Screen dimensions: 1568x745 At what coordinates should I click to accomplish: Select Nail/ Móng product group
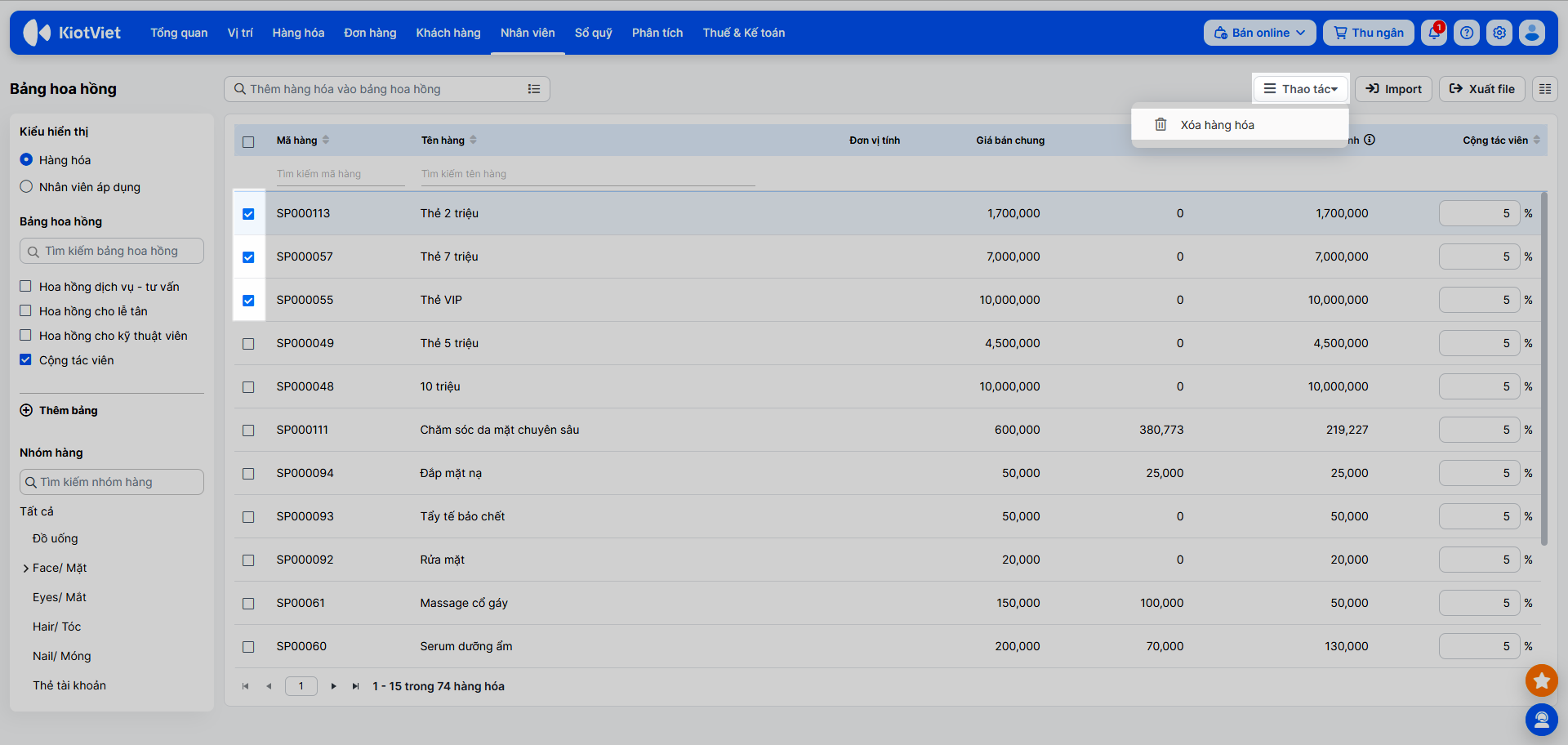point(62,656)
